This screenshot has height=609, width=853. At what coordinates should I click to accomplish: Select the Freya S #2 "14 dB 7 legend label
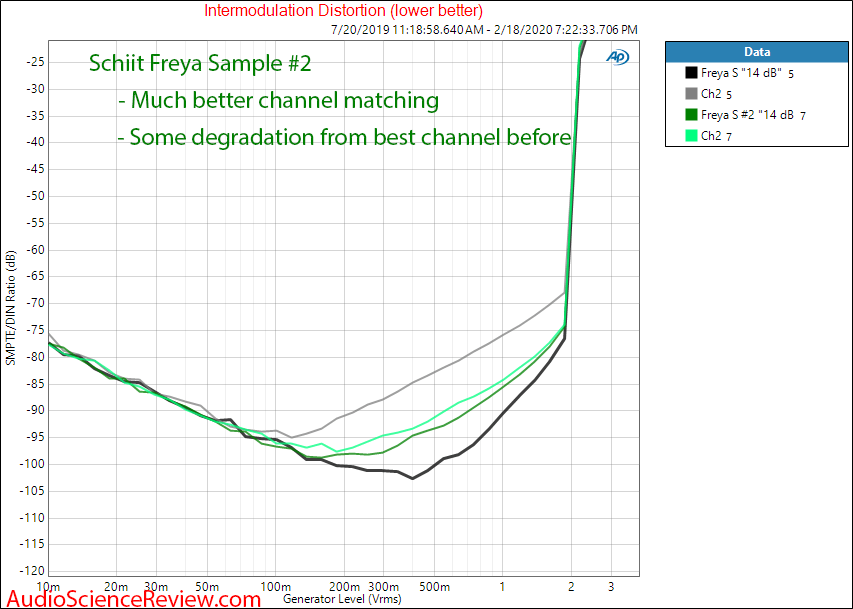tap(753, 115)
